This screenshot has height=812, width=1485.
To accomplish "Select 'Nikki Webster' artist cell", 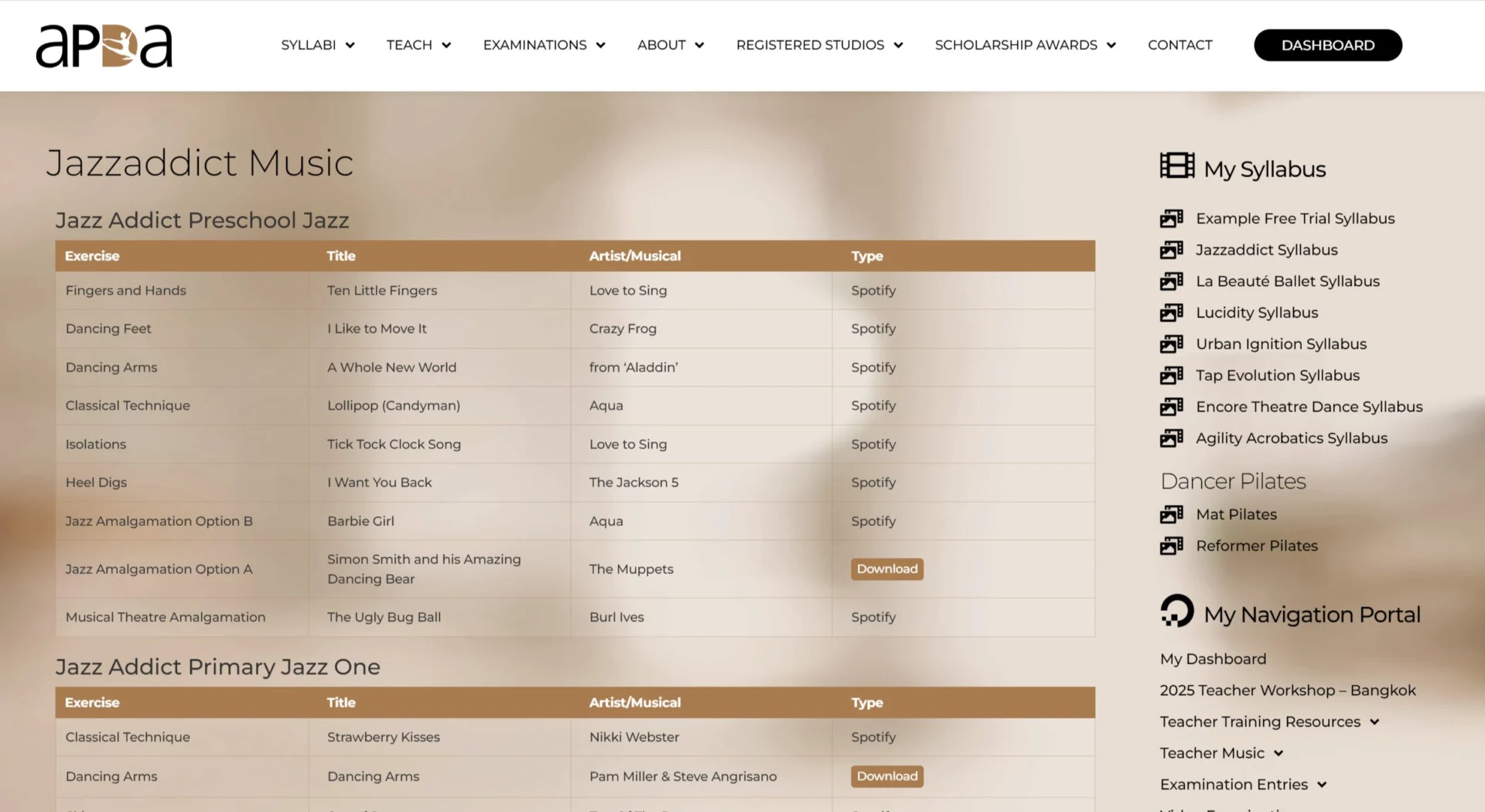I will click(702, 738).
